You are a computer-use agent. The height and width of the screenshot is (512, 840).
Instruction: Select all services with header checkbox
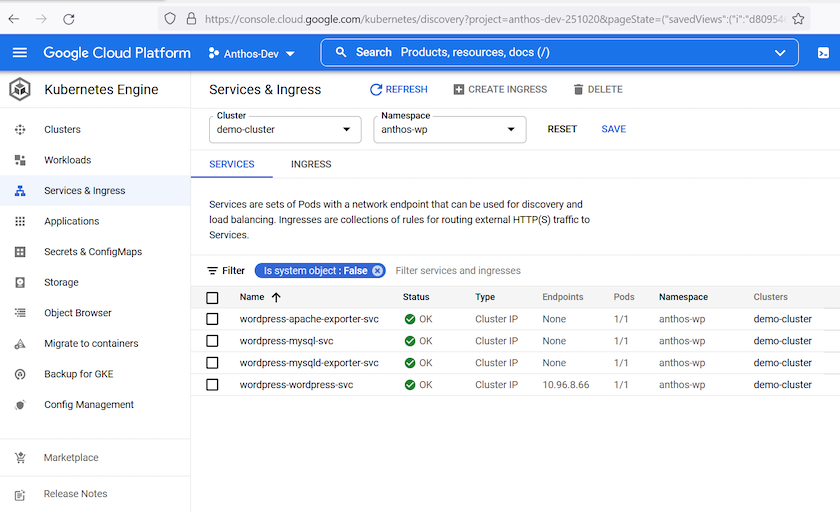coord(212,298)
